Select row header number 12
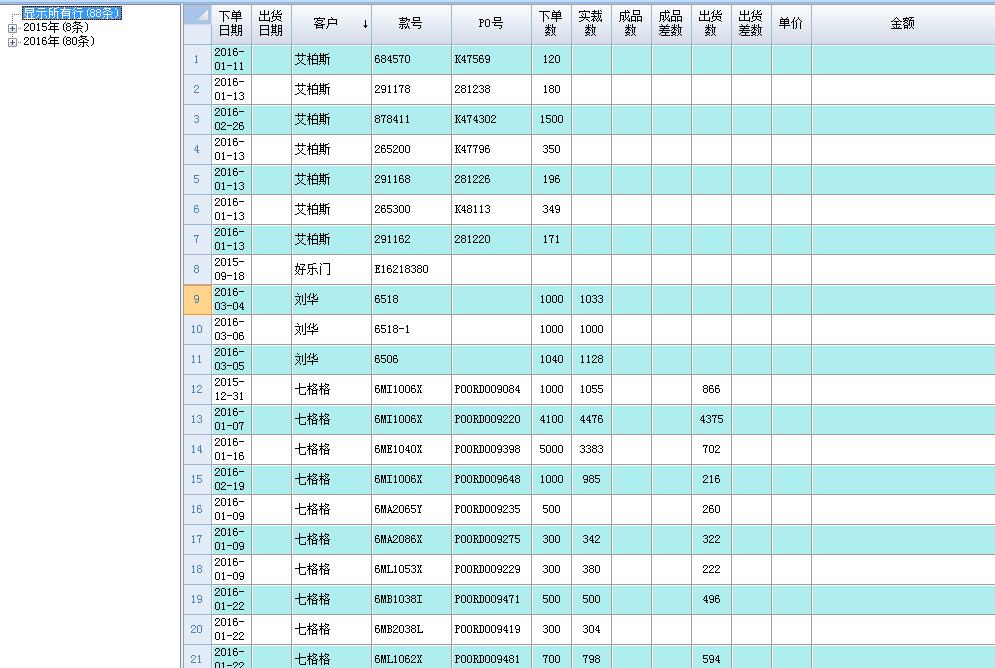The width and height of the screenshot is (995, 668). click(x=197, y=390)
